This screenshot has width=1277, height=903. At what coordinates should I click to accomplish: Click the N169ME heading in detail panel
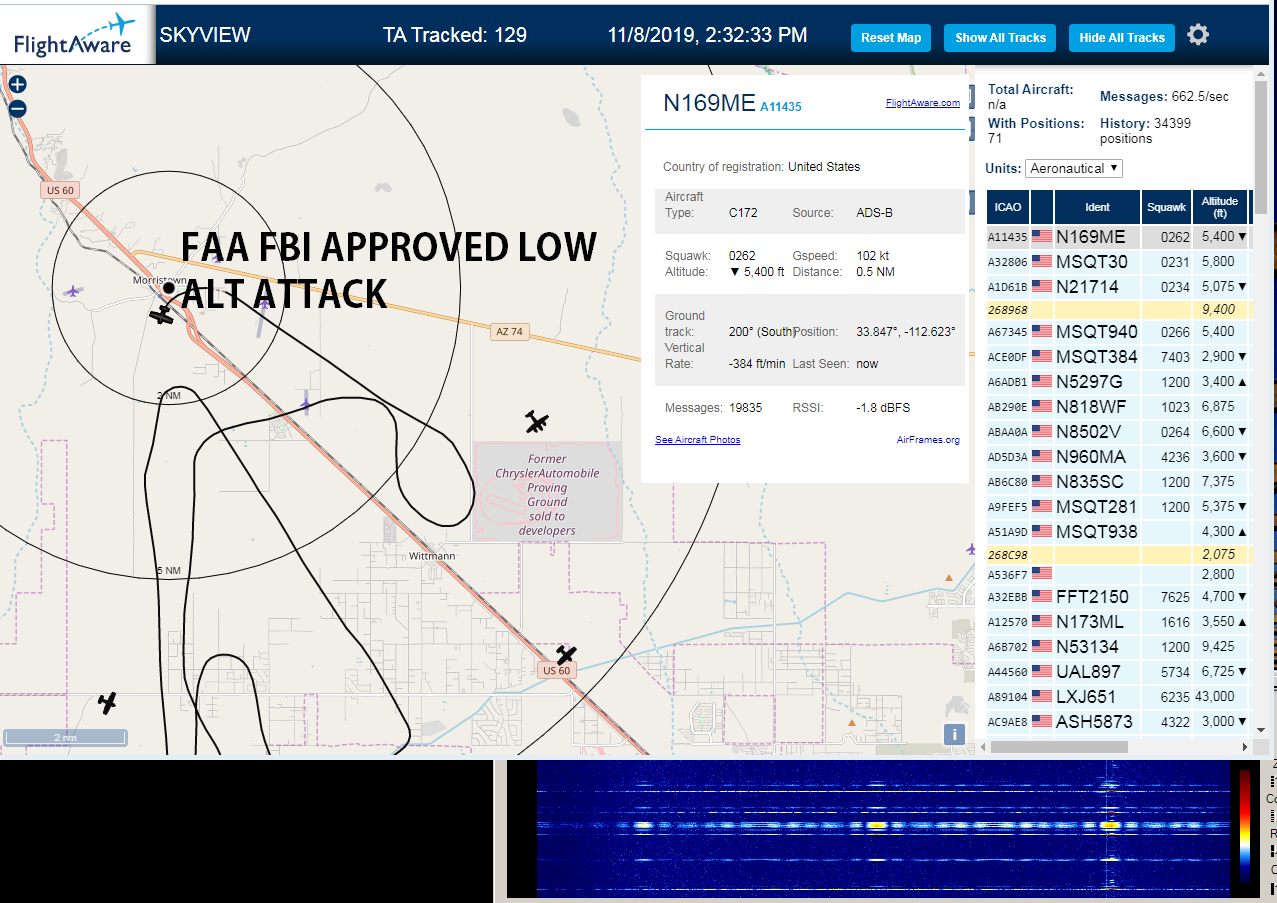[x=709, y=103]
